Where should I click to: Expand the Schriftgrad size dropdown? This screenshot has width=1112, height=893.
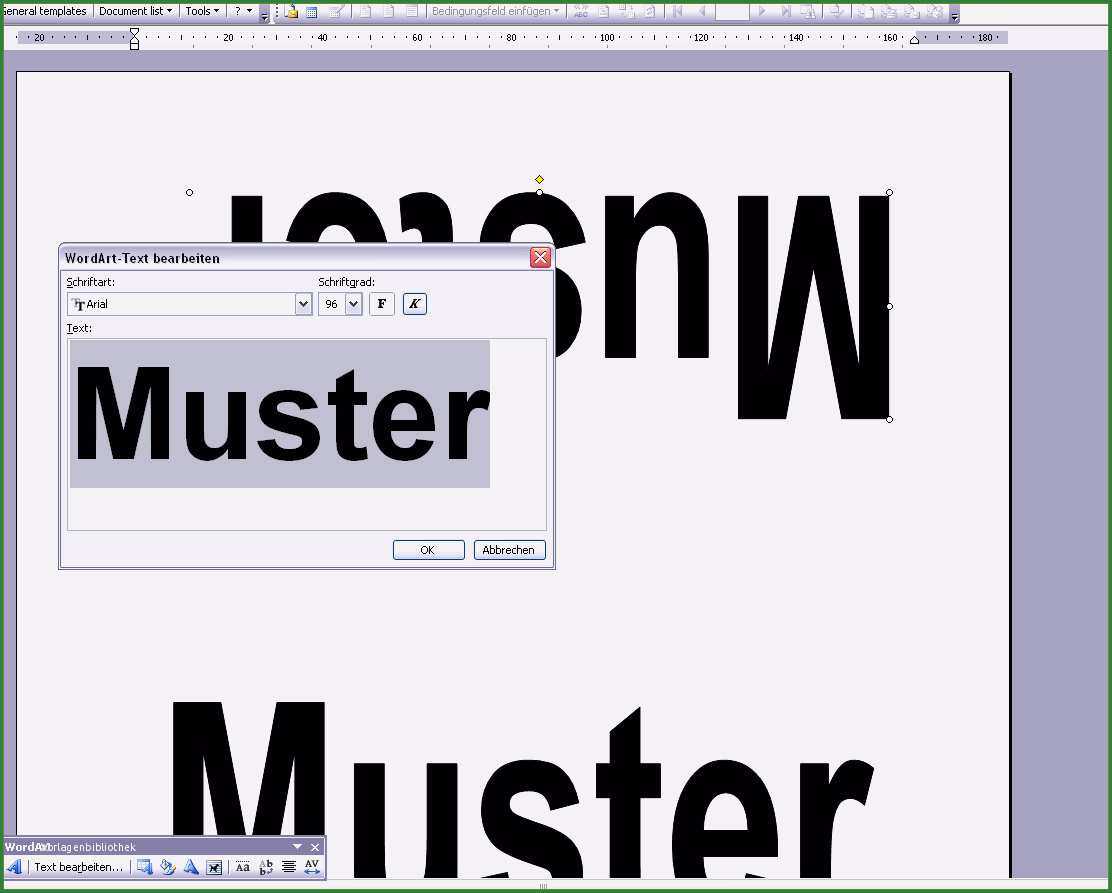pos(353,304)
